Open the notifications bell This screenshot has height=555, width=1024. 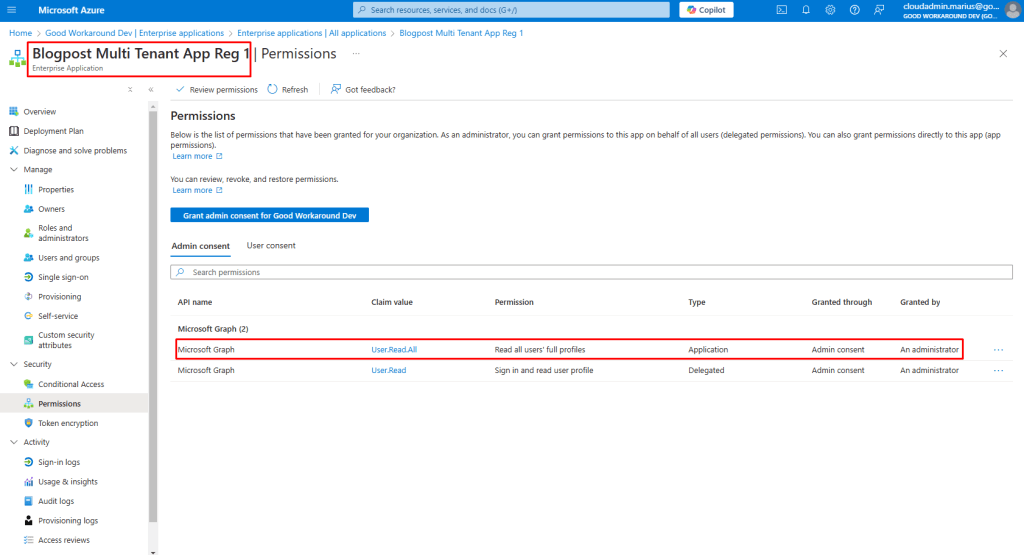[x=806, y=10]
